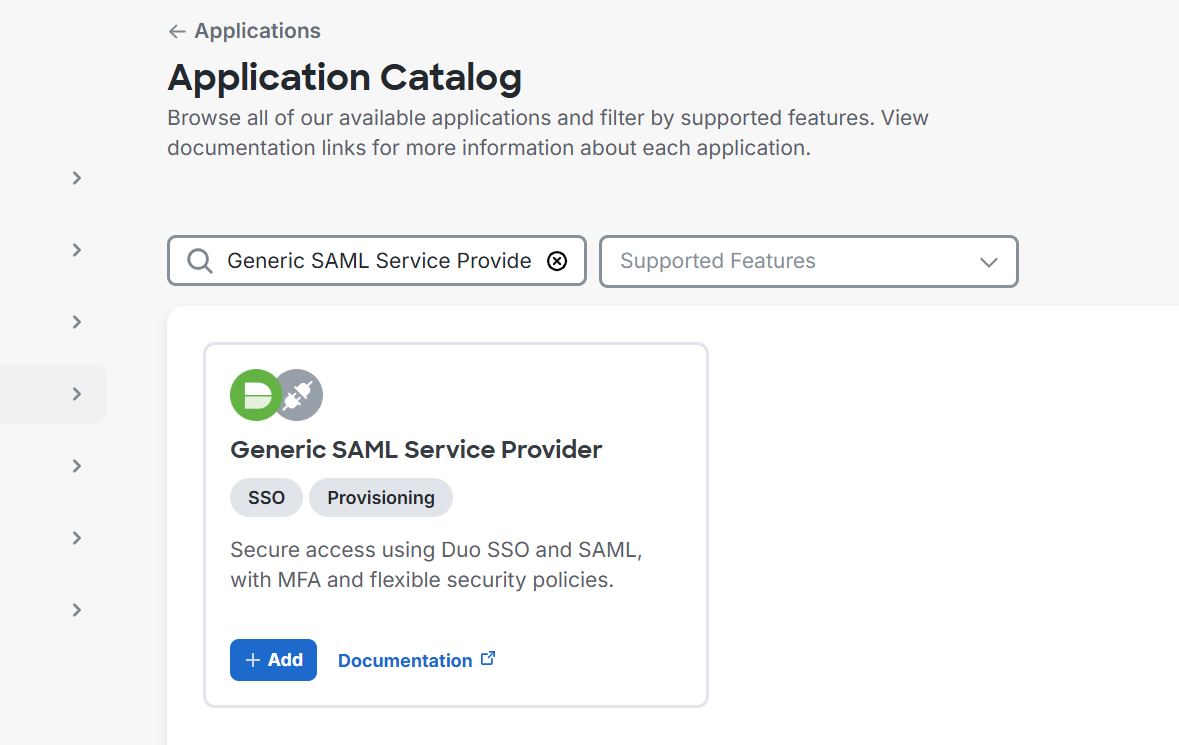Screen dimensions: 1179x745
Task: Open the Generic SAML Service Provider card title
Action: 416,450
